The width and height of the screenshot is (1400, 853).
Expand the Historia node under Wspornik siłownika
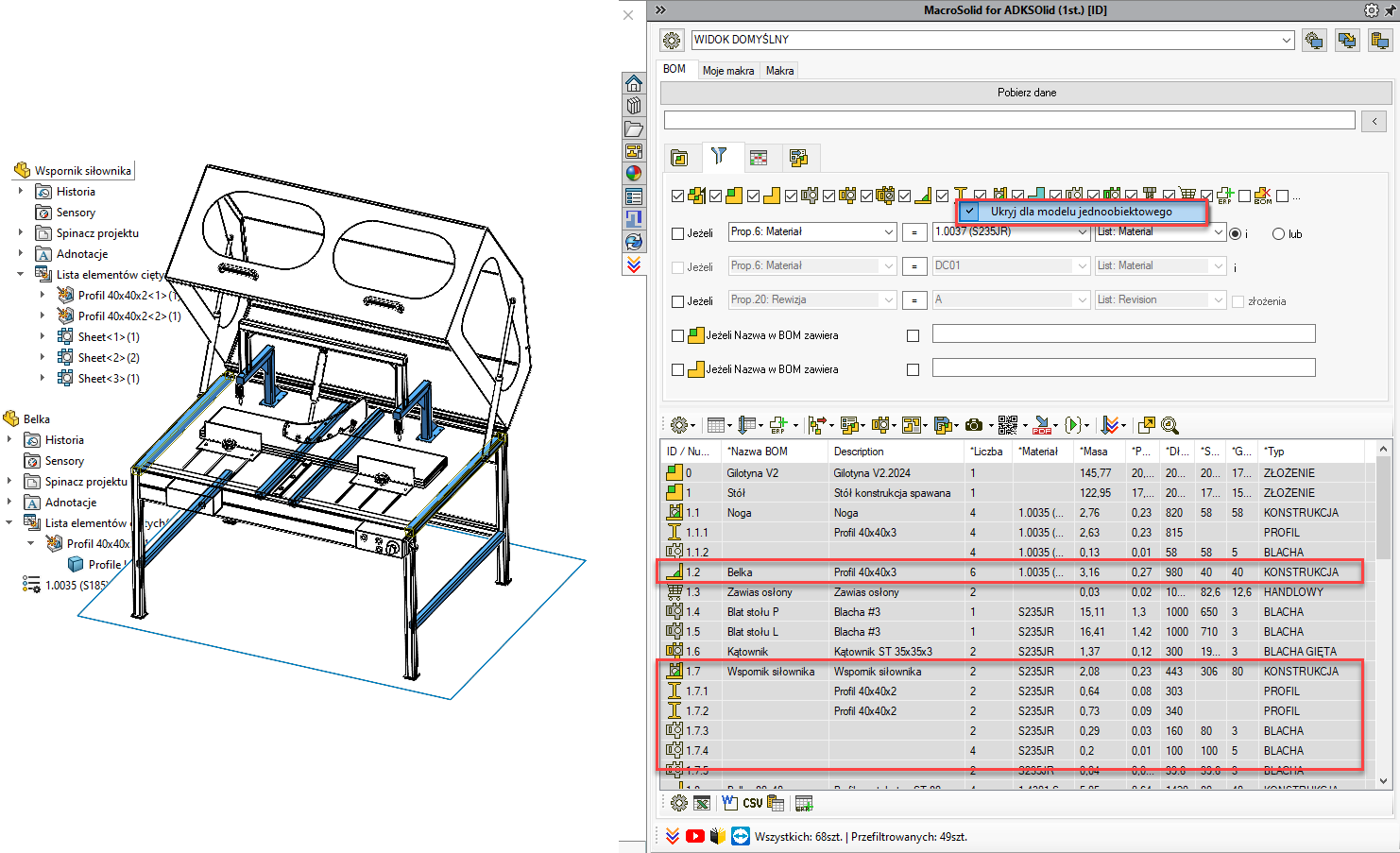pyautogui.click(x=21, y=191)
